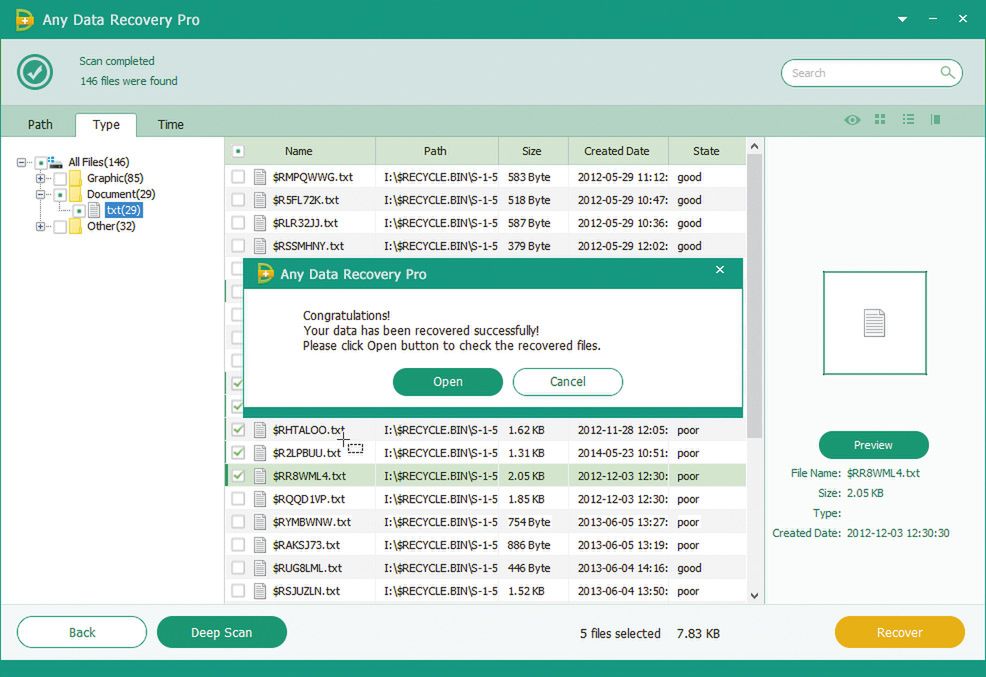Expand the Graphic(85) tree node
Screen dimensions: 986x677
(41, 178)
